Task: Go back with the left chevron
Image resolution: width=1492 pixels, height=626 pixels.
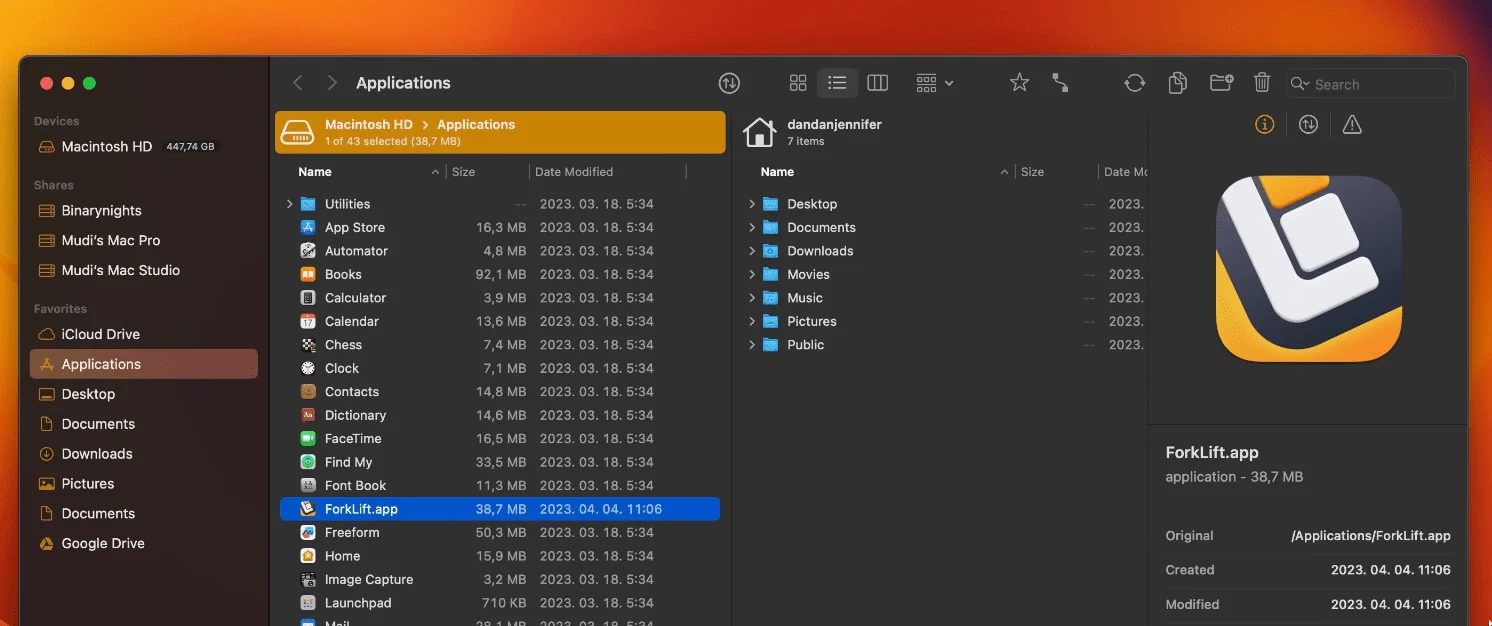Action: click(x=298, y=83)
